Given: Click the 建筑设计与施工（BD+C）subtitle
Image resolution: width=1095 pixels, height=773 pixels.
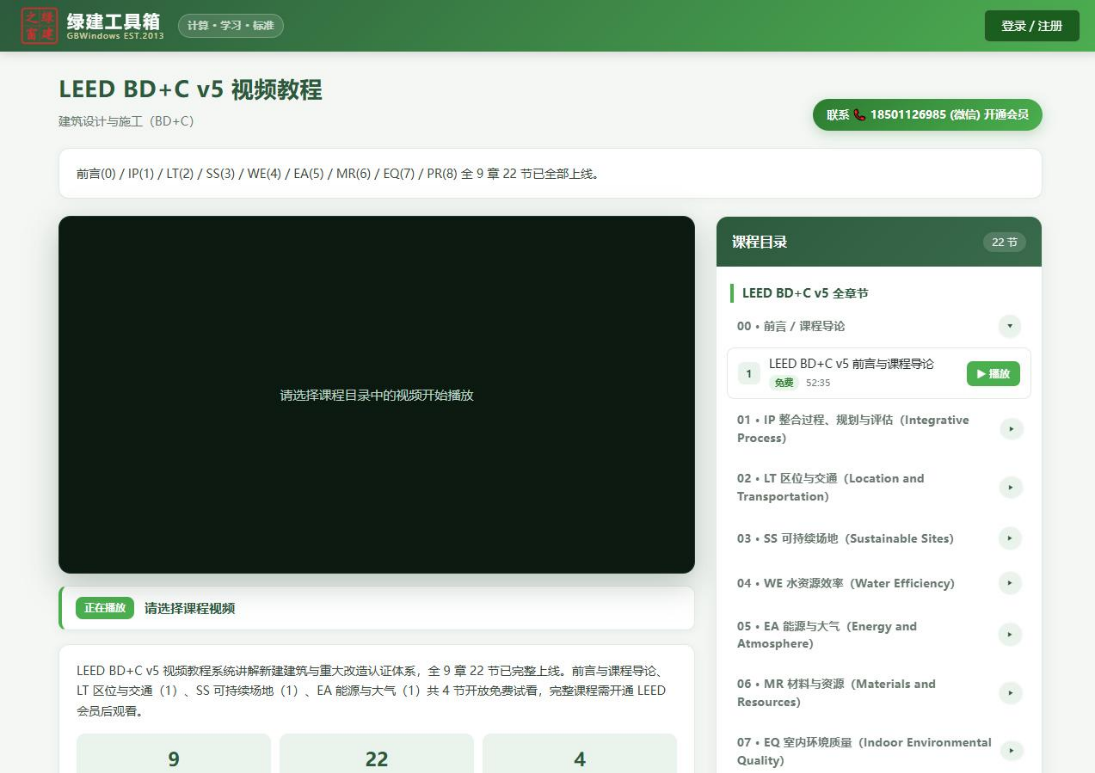Looking at the screenshot, I should coord(126,122).
